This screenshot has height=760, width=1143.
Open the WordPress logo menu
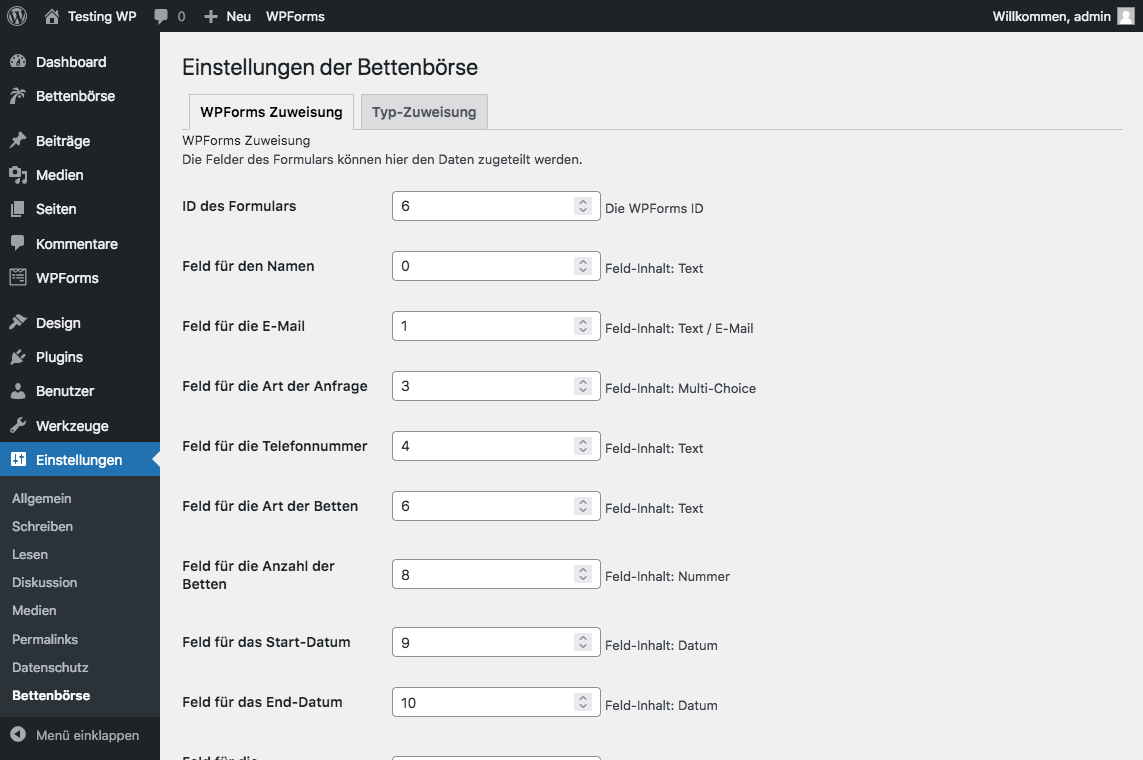click(17, 16)
